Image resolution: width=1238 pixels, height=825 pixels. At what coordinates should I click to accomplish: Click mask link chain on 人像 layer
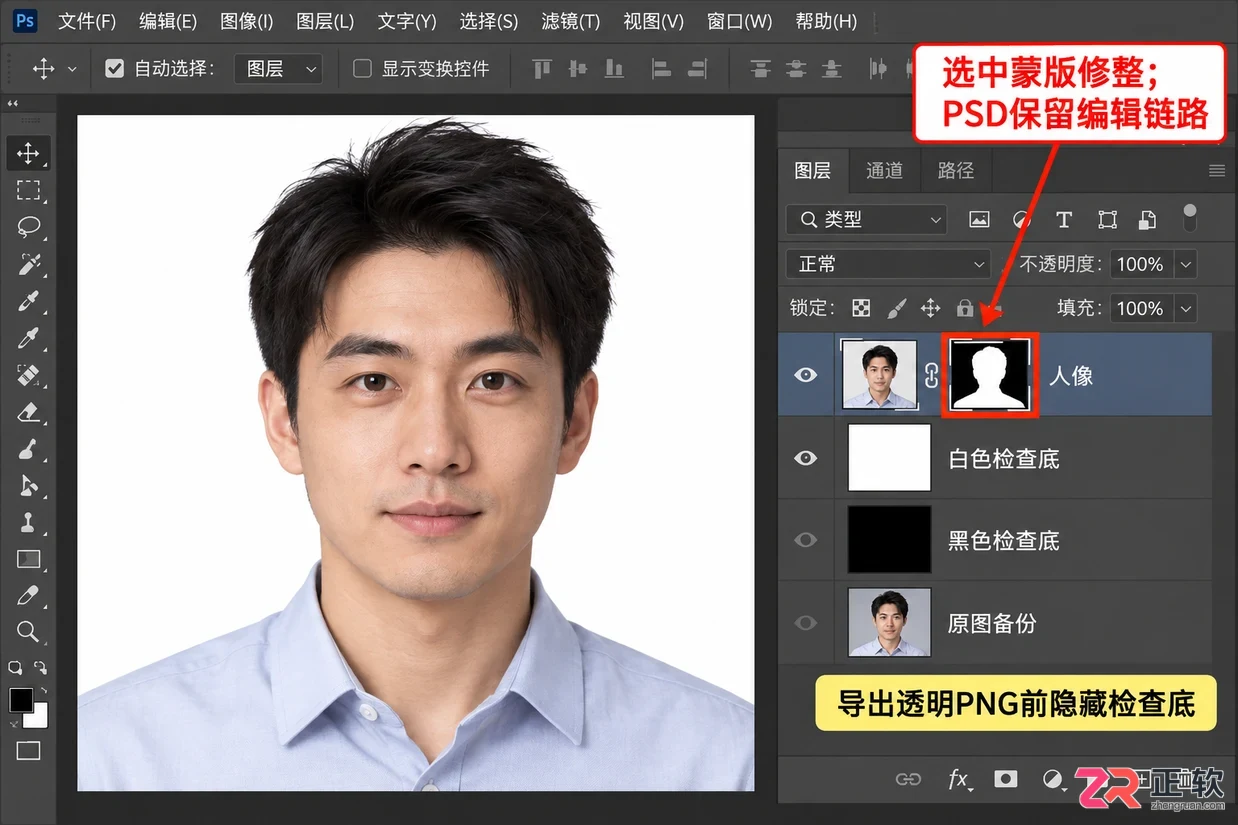[931, 375]
